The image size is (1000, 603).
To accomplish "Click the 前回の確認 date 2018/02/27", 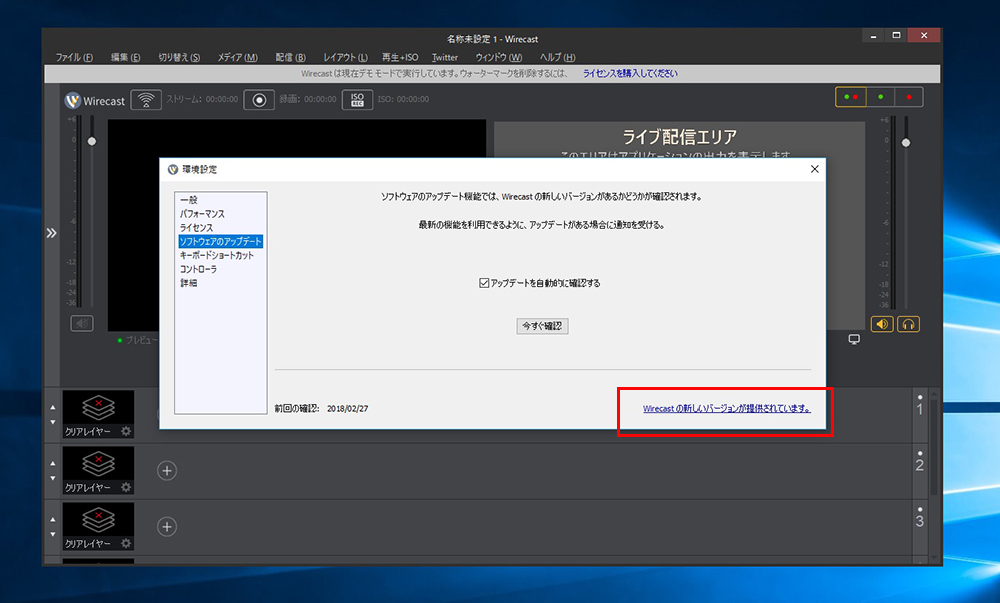I will click(x=348, y=409).
